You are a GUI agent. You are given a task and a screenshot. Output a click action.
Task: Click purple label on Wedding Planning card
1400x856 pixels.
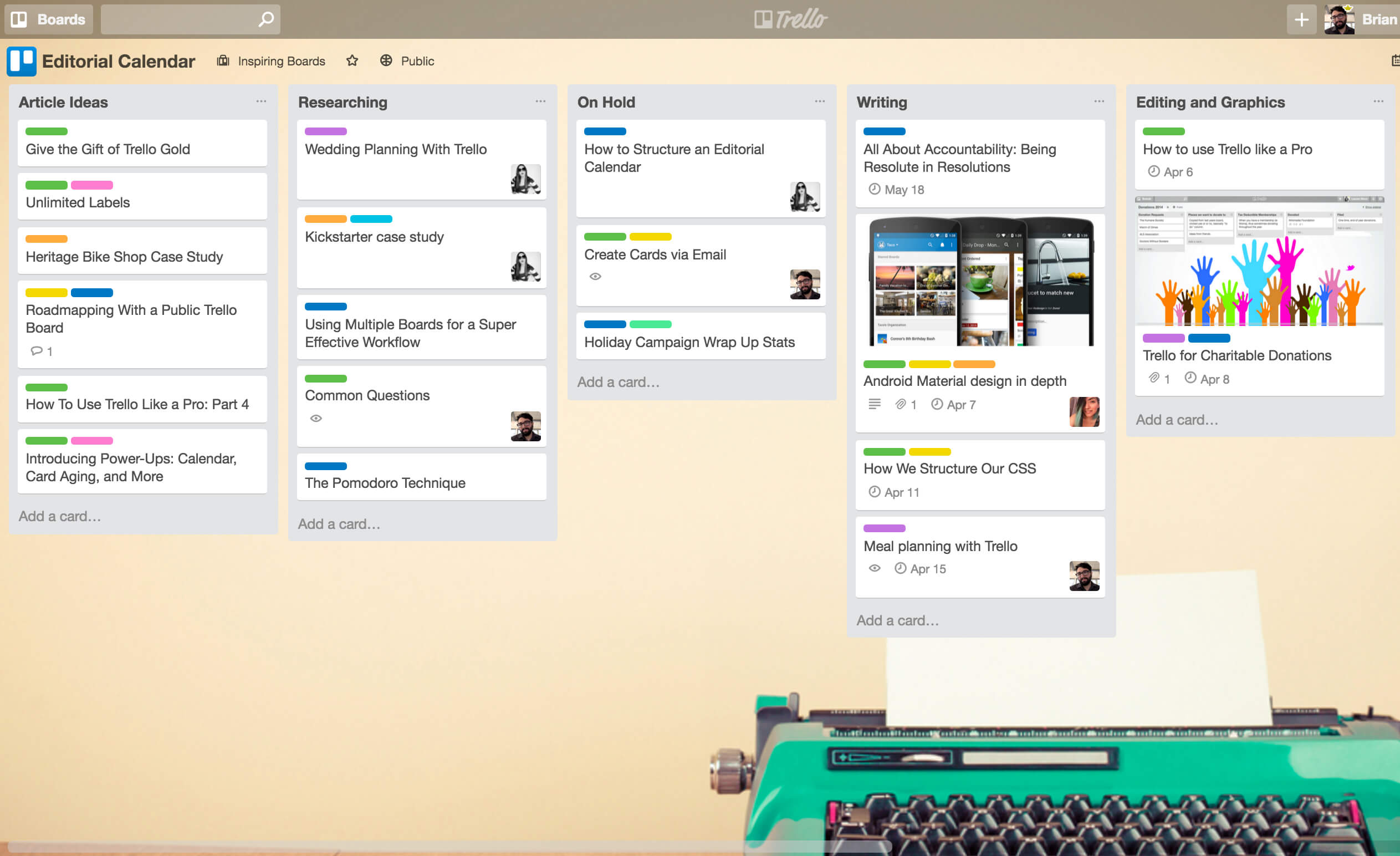tap(325, 131)
